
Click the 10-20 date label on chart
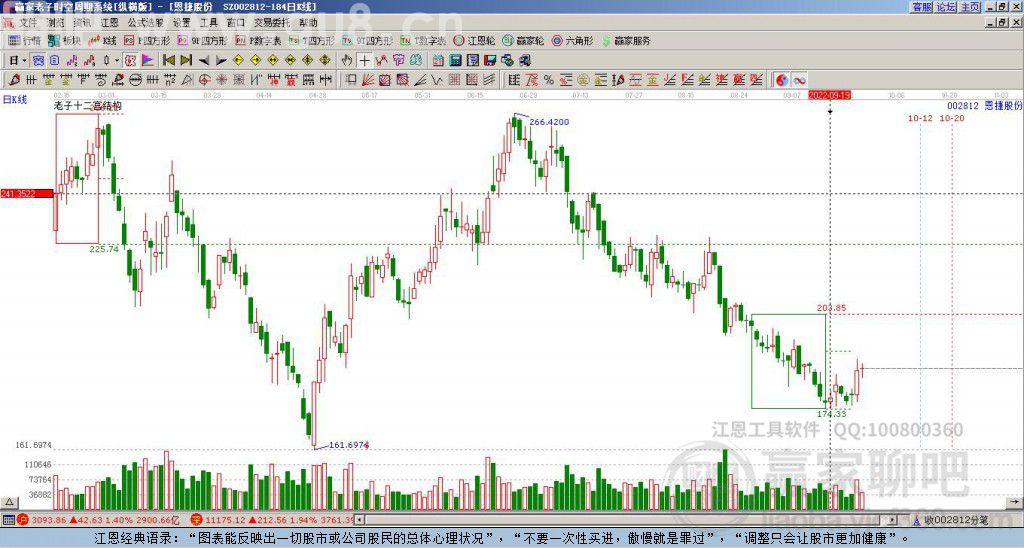[x=951, y=118]
